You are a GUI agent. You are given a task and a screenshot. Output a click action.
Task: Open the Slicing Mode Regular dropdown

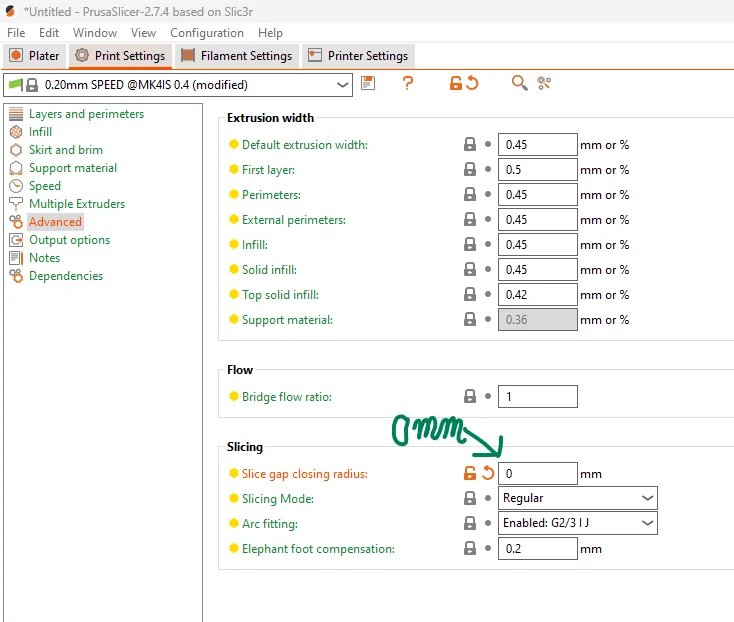click(578, 498)
